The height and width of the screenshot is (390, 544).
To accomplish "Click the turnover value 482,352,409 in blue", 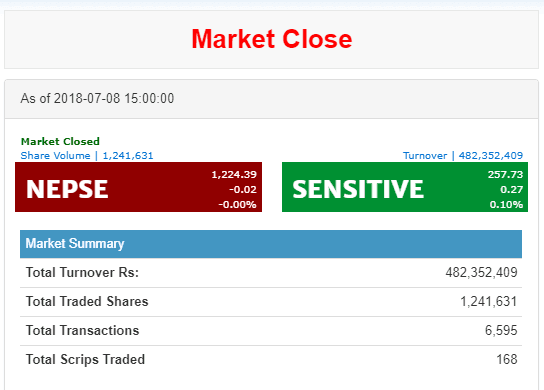I will click(491, 155).
